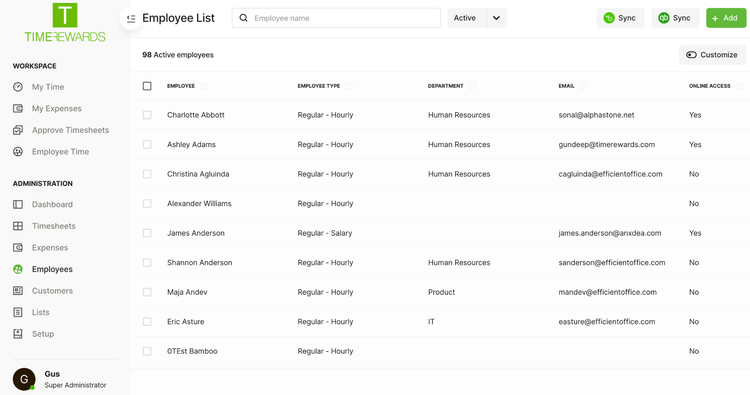Sort by Employee column icon
This screenshot has height=395, width=750.
(x=204, y=86)
